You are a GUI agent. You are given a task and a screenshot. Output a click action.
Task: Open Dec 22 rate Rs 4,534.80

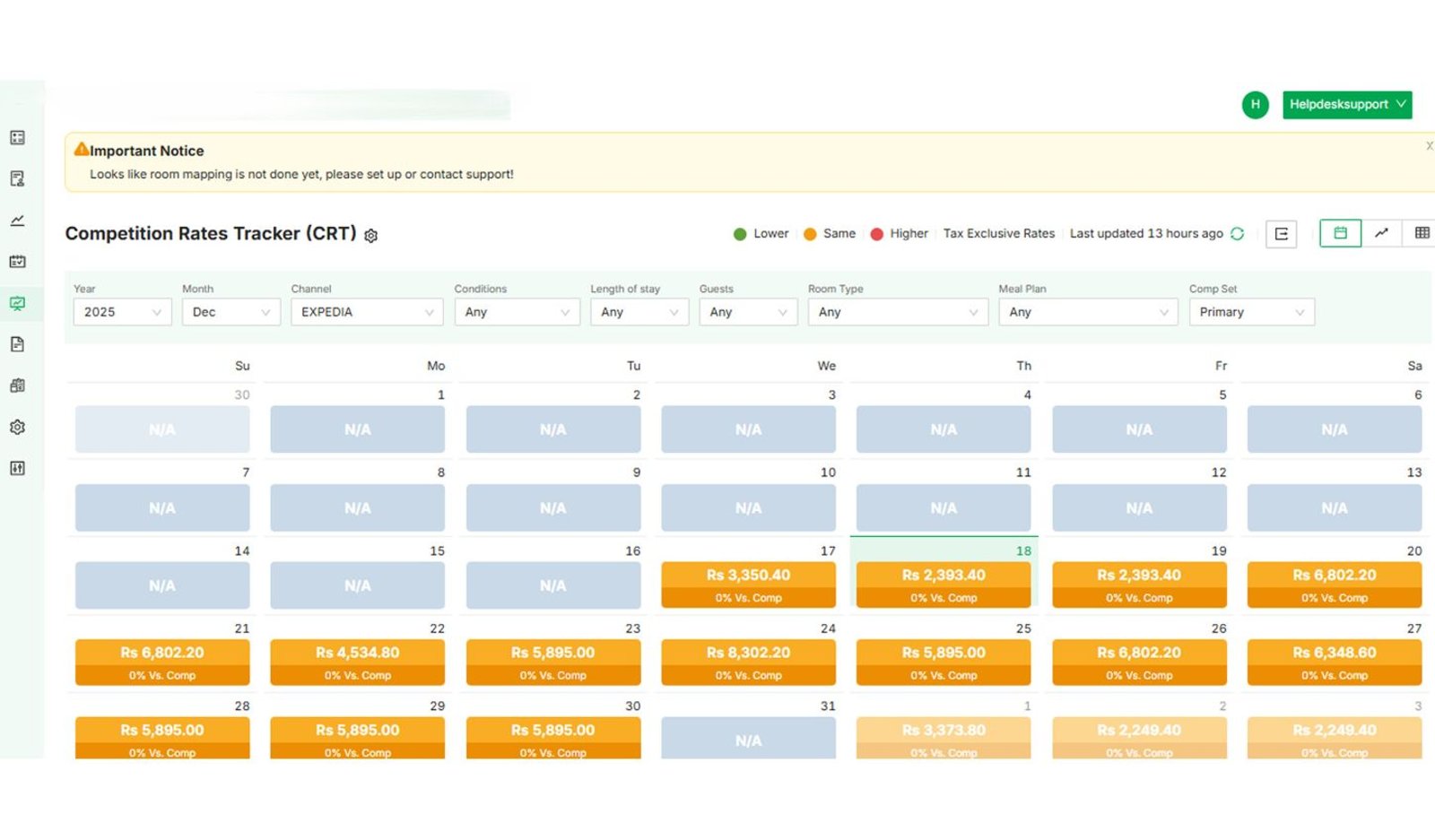pos(358,662)
